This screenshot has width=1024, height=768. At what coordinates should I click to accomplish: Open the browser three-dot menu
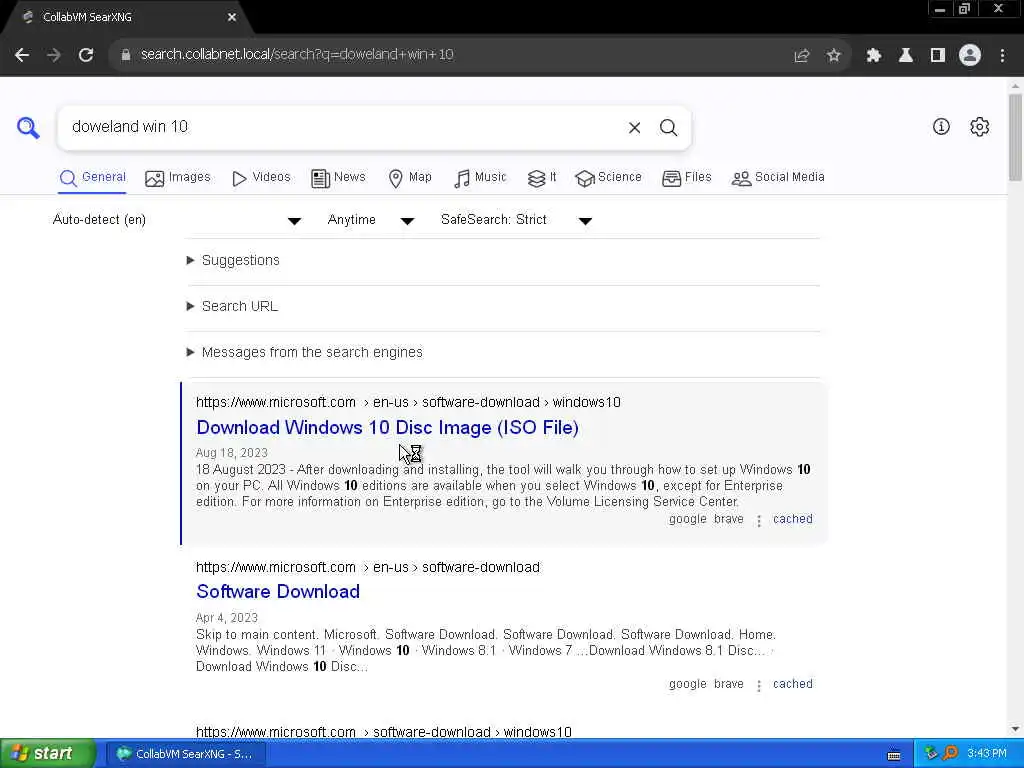pyautogui.click(x=1002, y=56)
